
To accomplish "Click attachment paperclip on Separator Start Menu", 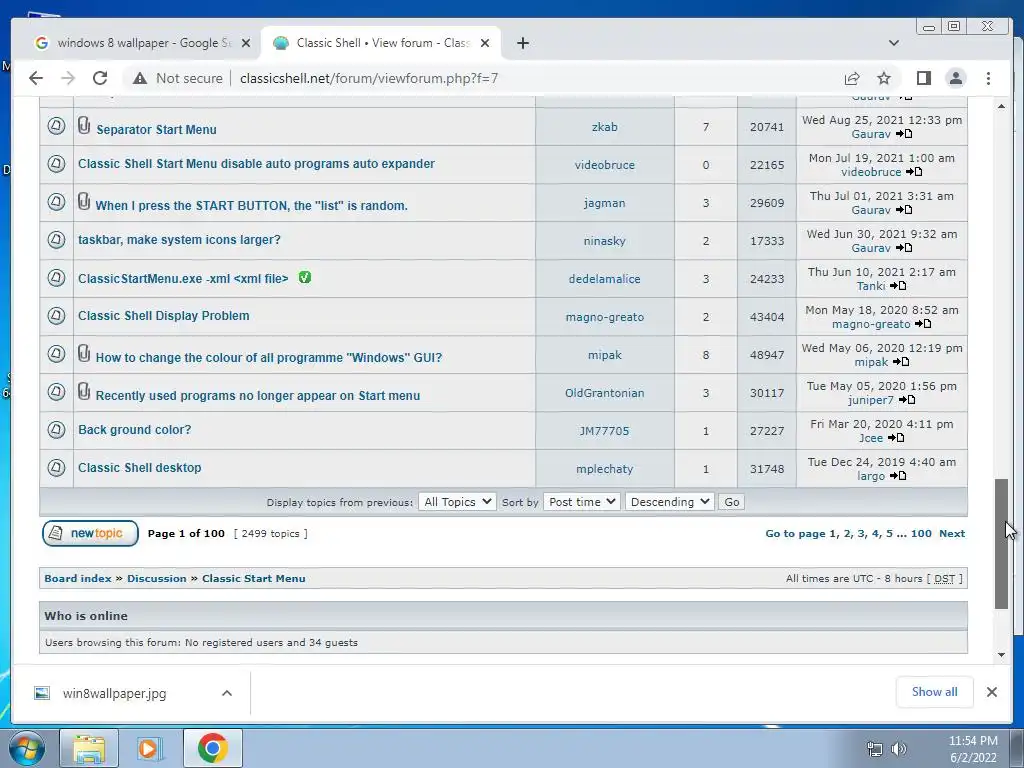I will tap(84, 125).
